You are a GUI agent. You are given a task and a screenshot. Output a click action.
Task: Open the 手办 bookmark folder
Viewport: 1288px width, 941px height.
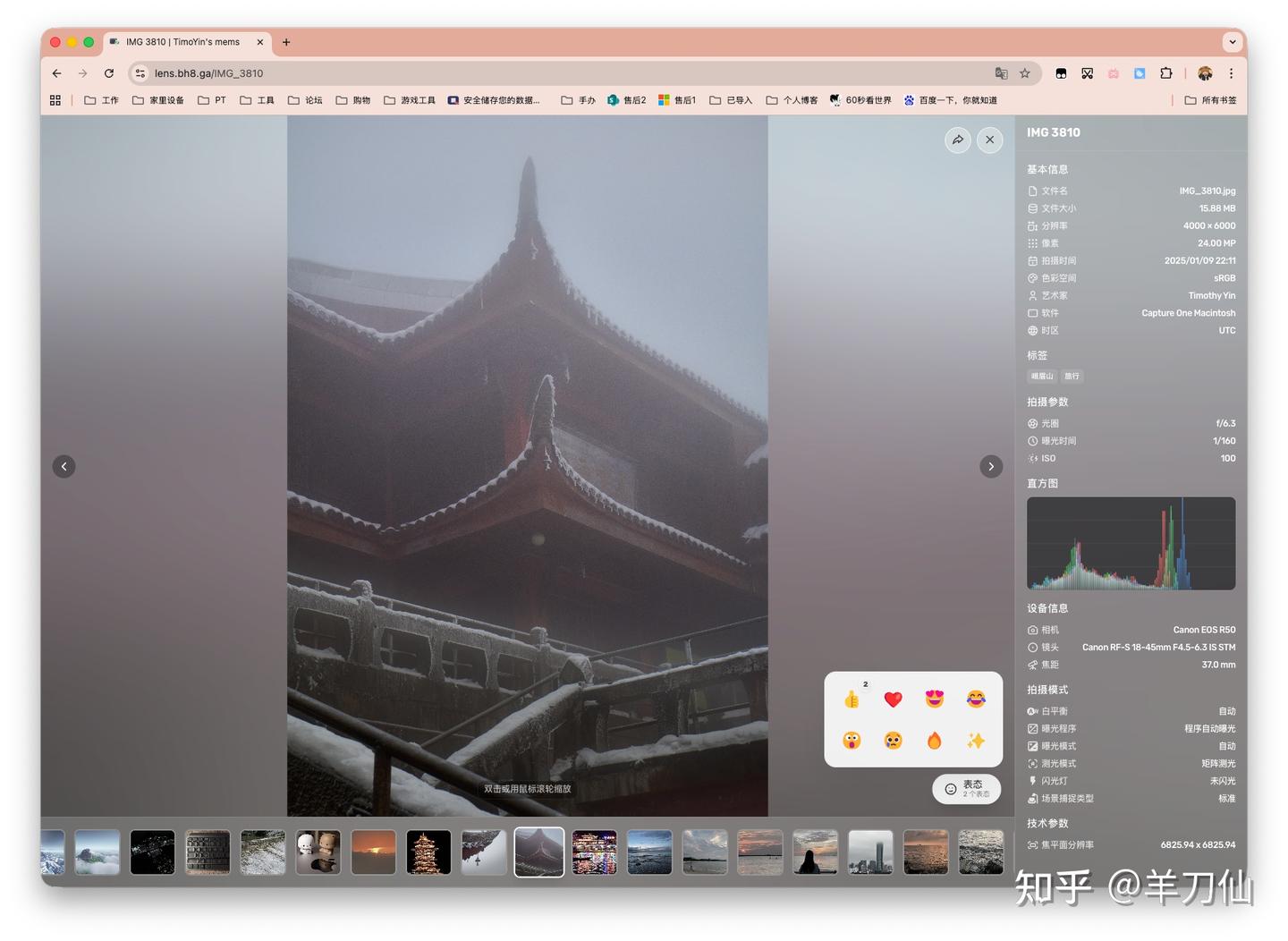[579, 100]
